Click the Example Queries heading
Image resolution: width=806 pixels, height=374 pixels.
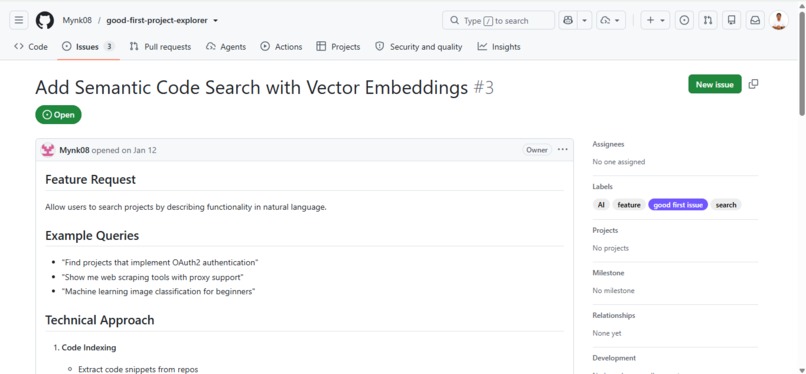tap(92, 235)
